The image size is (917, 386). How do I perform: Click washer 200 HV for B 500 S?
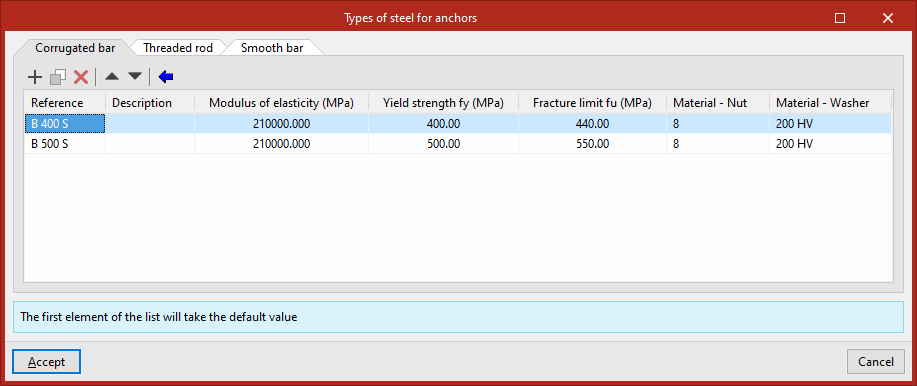coord(830,143)
